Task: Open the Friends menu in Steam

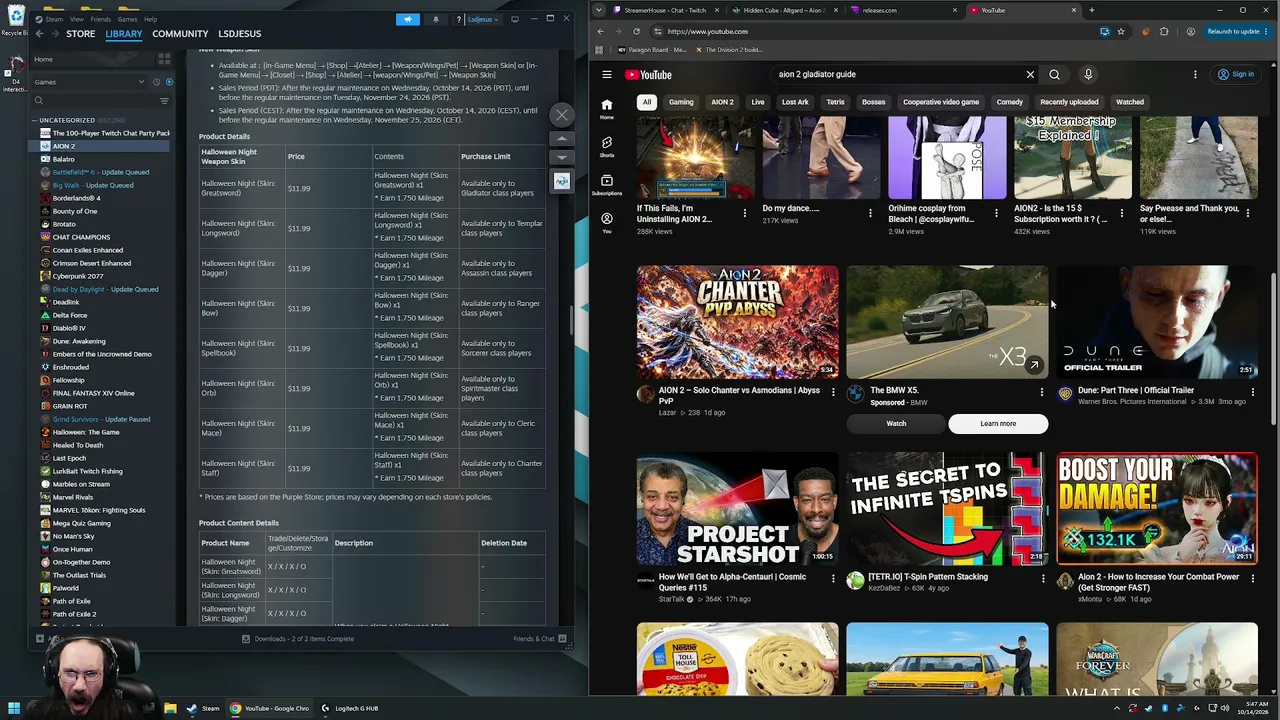Action: [101, 19]
